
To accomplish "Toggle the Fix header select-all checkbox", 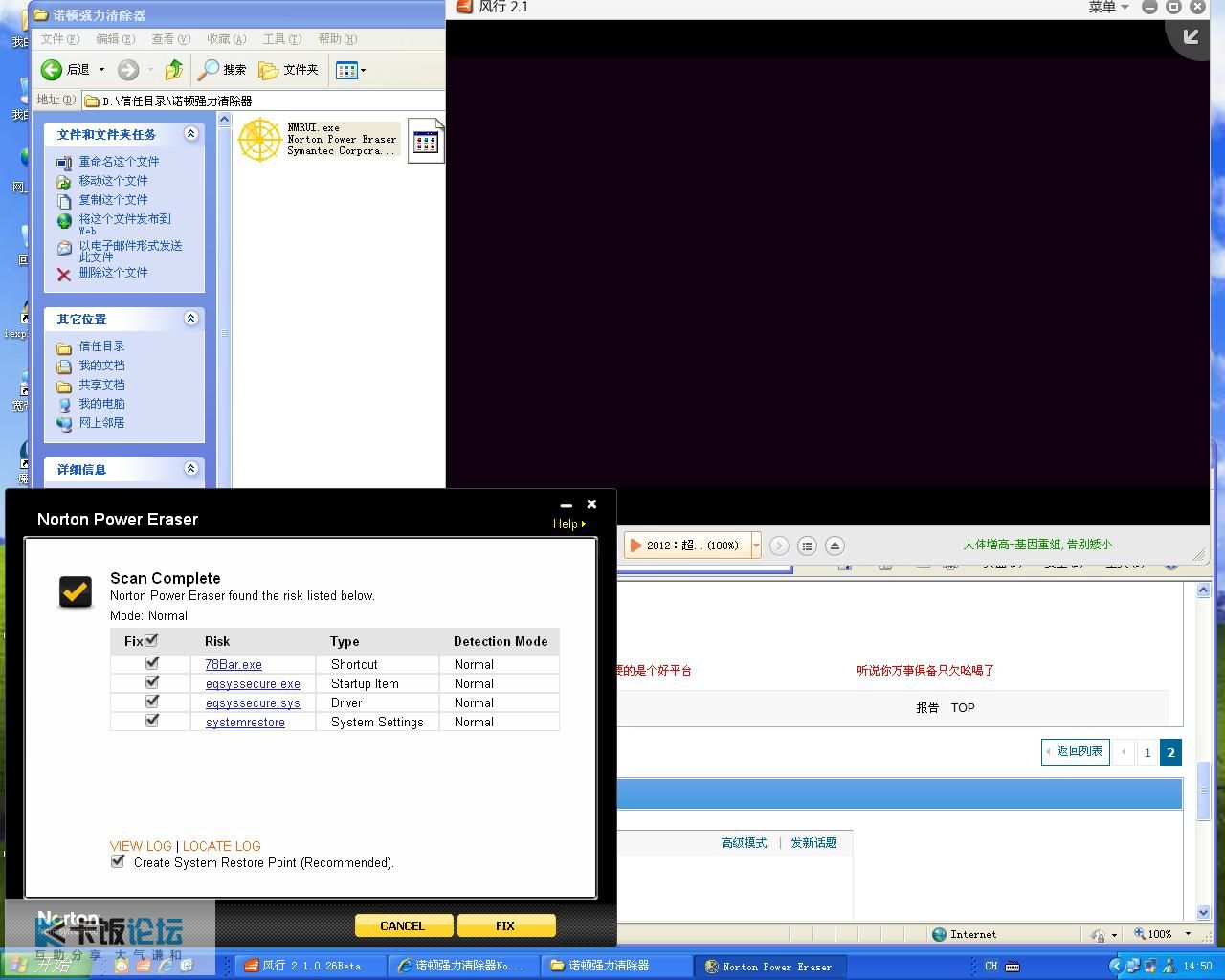I will (151, 640).
